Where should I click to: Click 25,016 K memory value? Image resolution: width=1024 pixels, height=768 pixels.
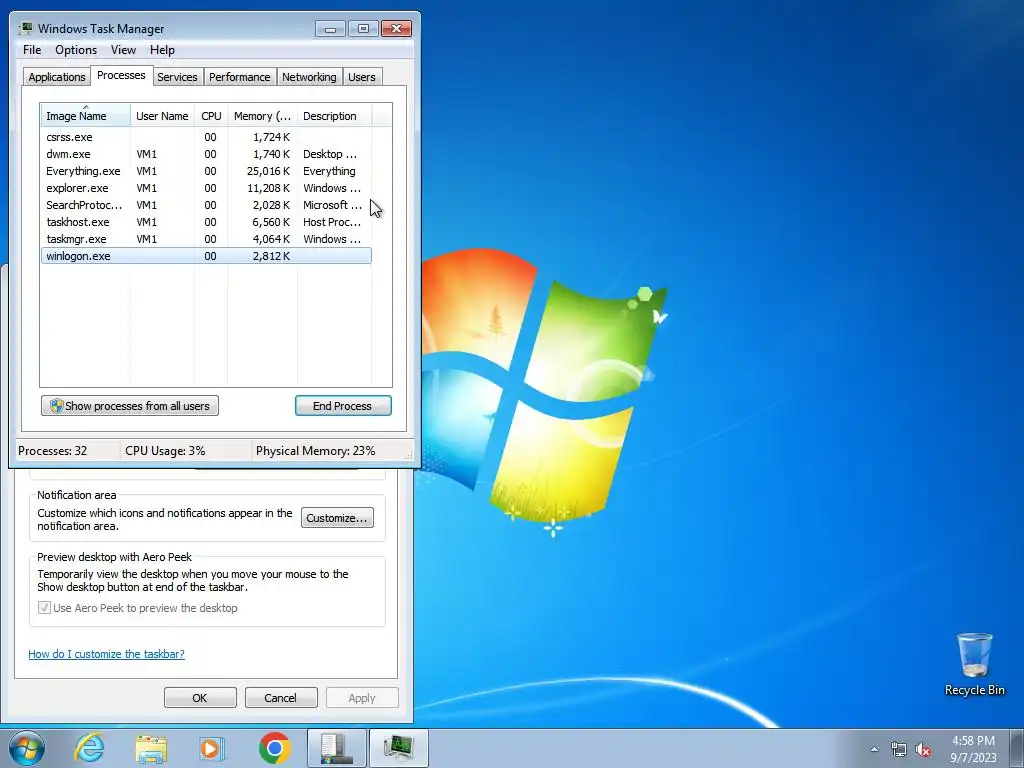pos(268,171)
